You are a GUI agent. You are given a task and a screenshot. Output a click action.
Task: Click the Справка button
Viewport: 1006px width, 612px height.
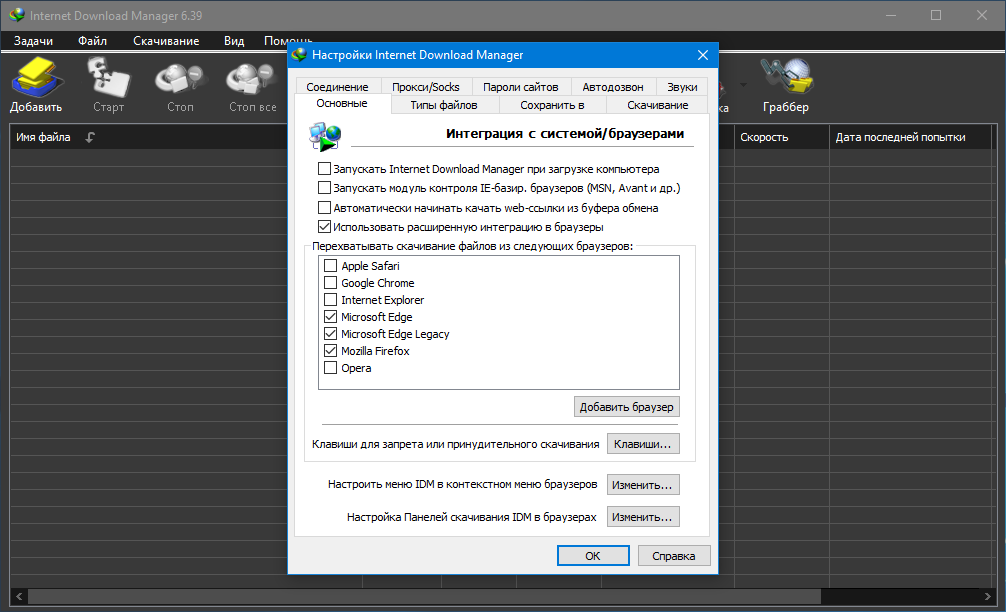674,556
